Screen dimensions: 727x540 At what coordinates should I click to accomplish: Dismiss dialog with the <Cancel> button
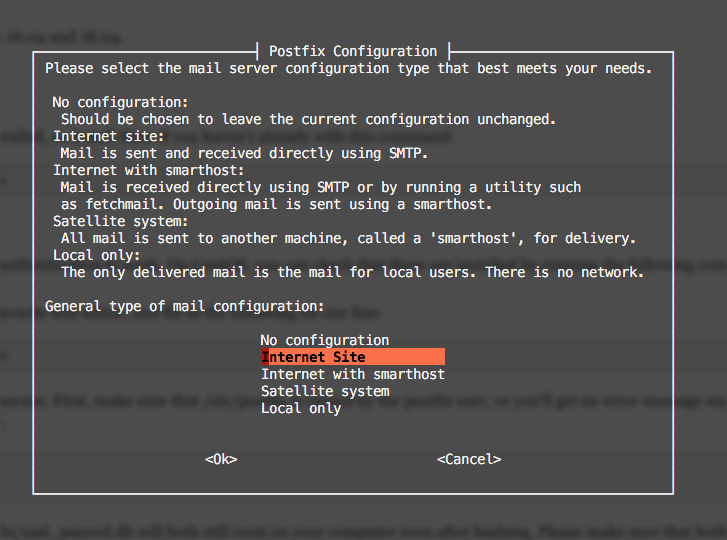click(x=469, y=459)
